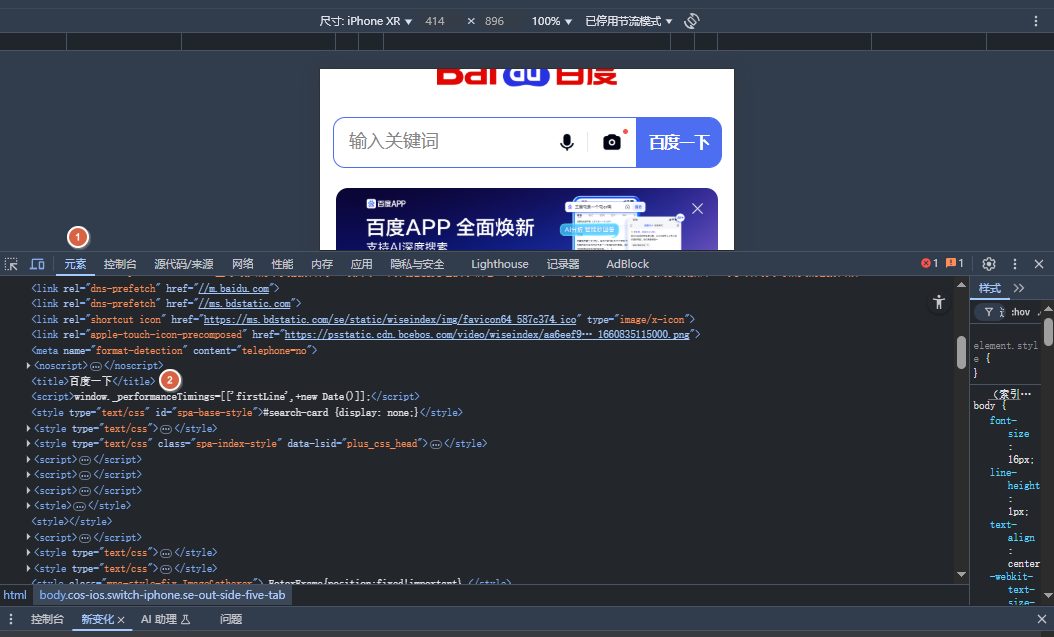Click the styles filter funnel icon
1054x637 pixels.
point(989,312)
